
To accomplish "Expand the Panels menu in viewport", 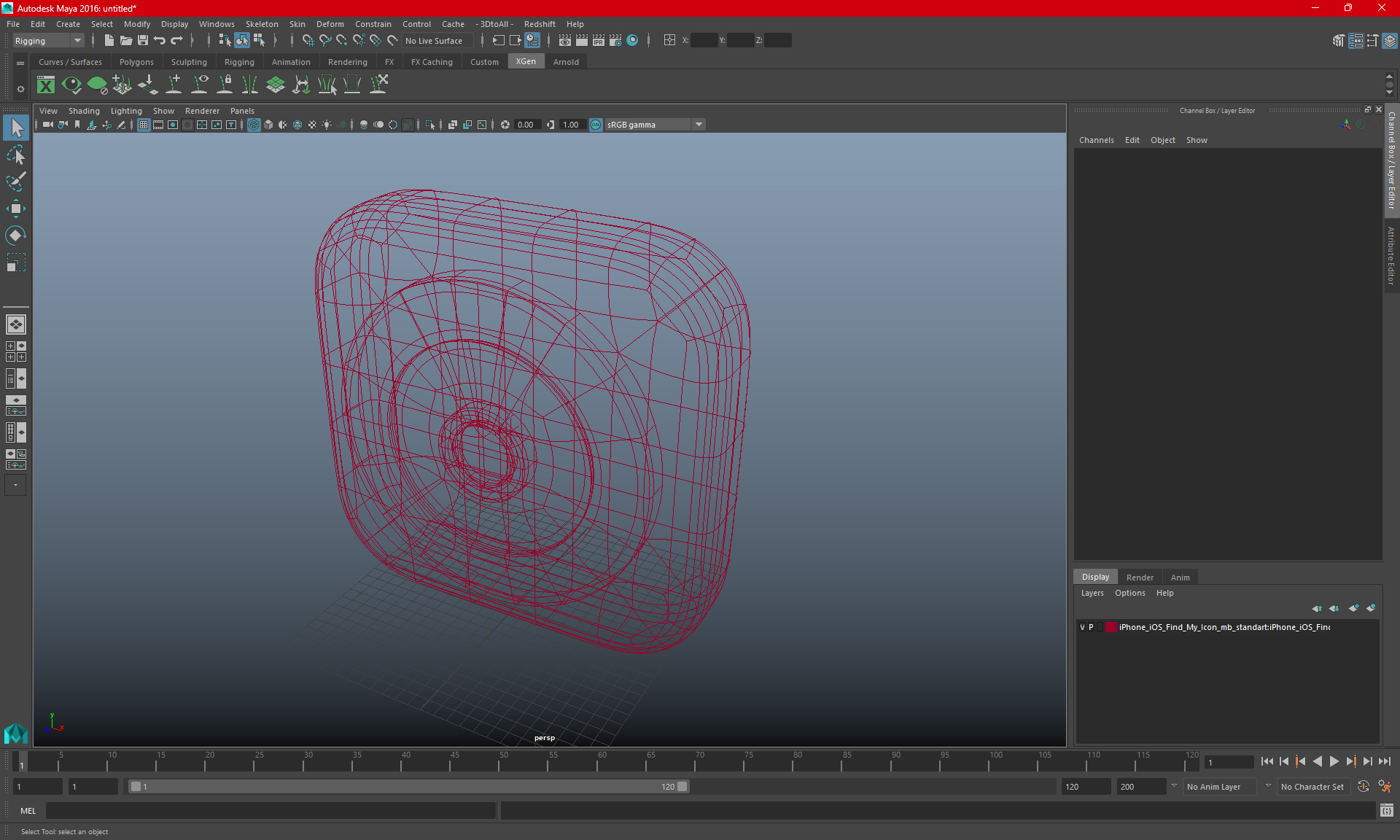I will point(242,110).
